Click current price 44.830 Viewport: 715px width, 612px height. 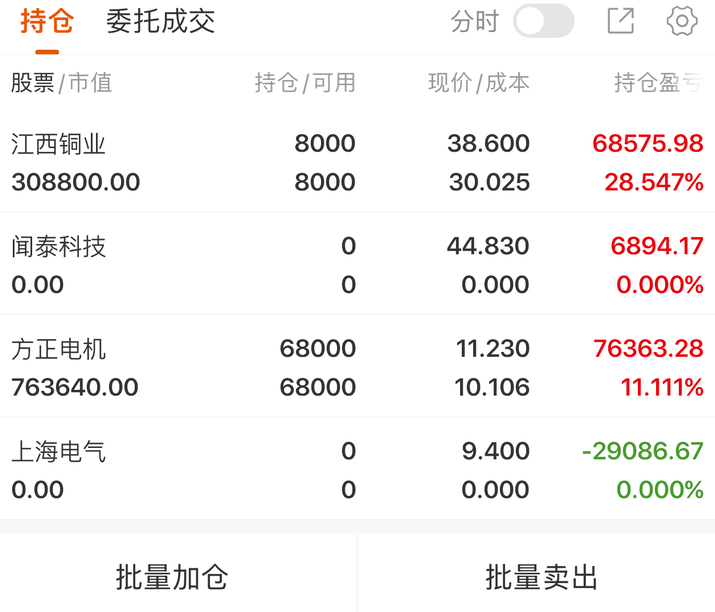tap(488, 246)
